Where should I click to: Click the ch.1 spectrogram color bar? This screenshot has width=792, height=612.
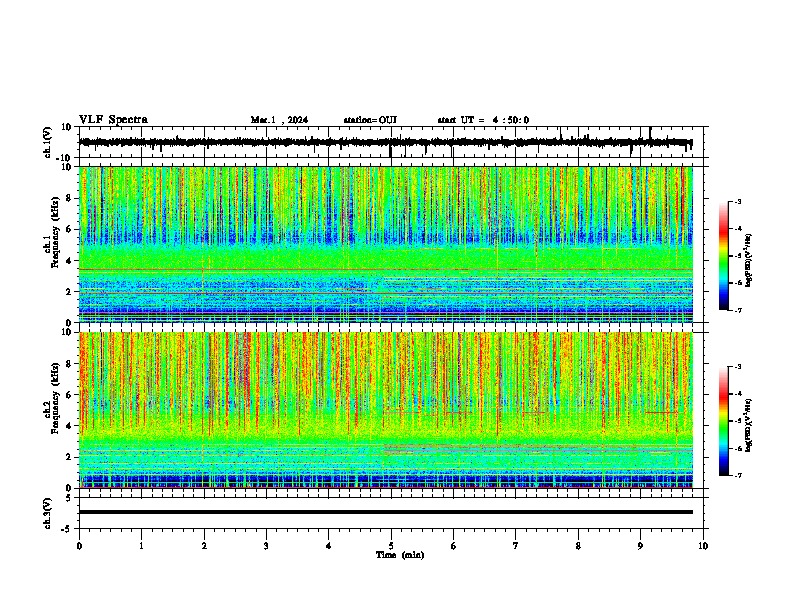[723, 256]
